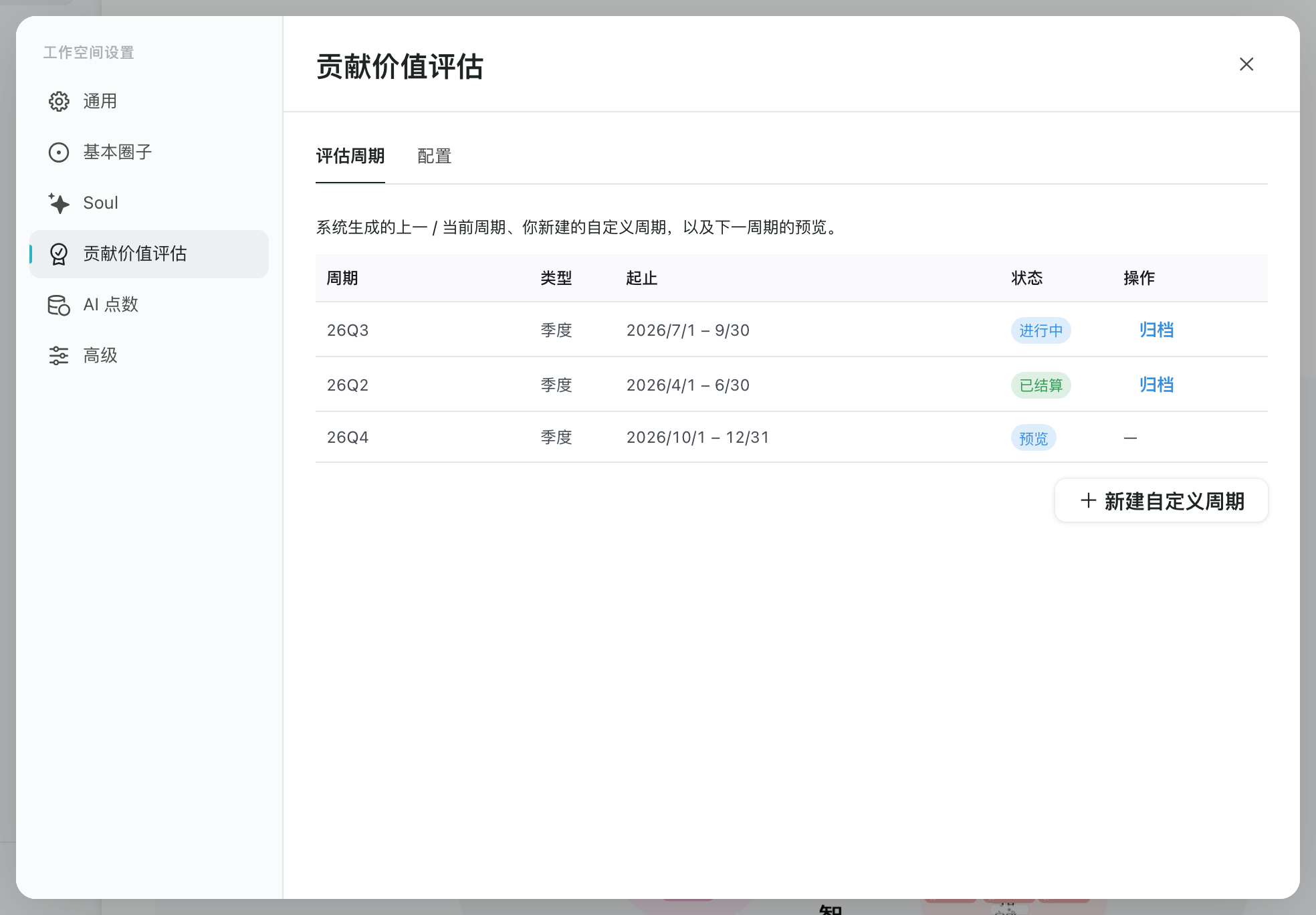This screenshot has width=1316, height=915.
Task: Click date range 2026/4/1 – 6/30
Action: point(688,385)
